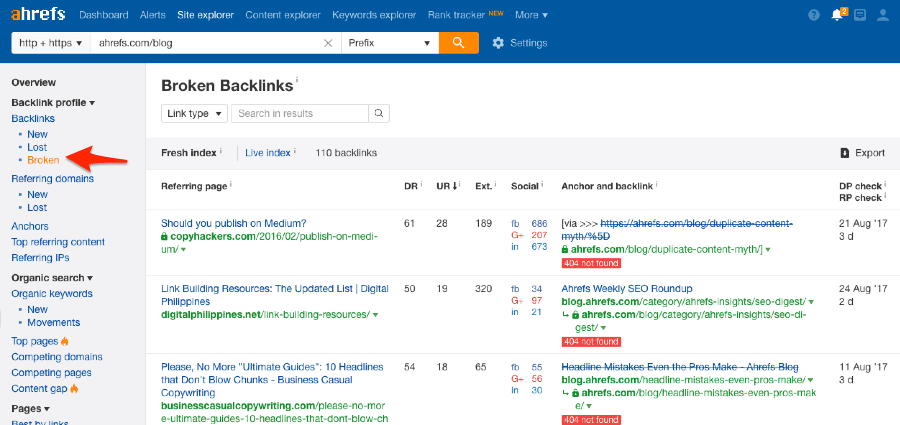Click the help question mark icon
This screenshot has height=425, width=900.
coord(813,15)
